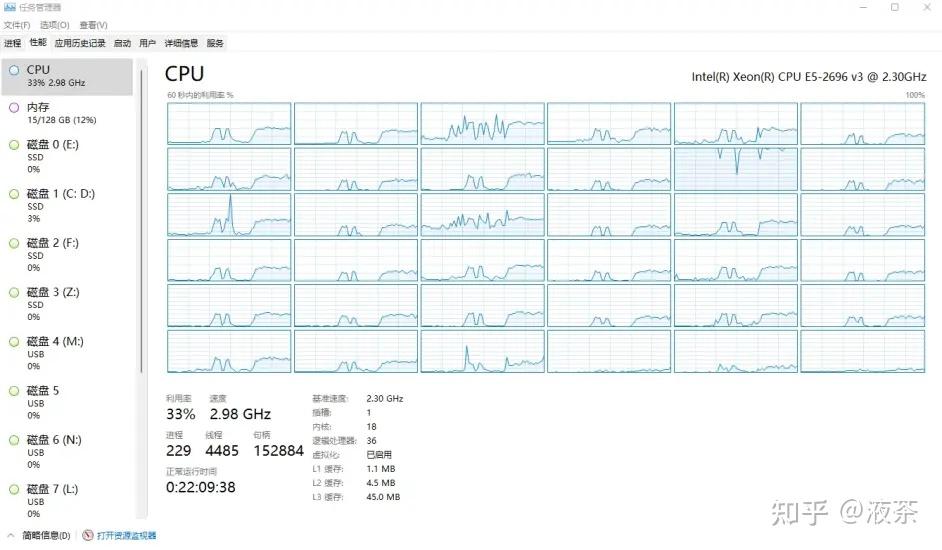The width and height of the screenshot is (942, 550).
Task: Select the 磁盘 0 (E:) disk icon
Action: tap(14, 145)
